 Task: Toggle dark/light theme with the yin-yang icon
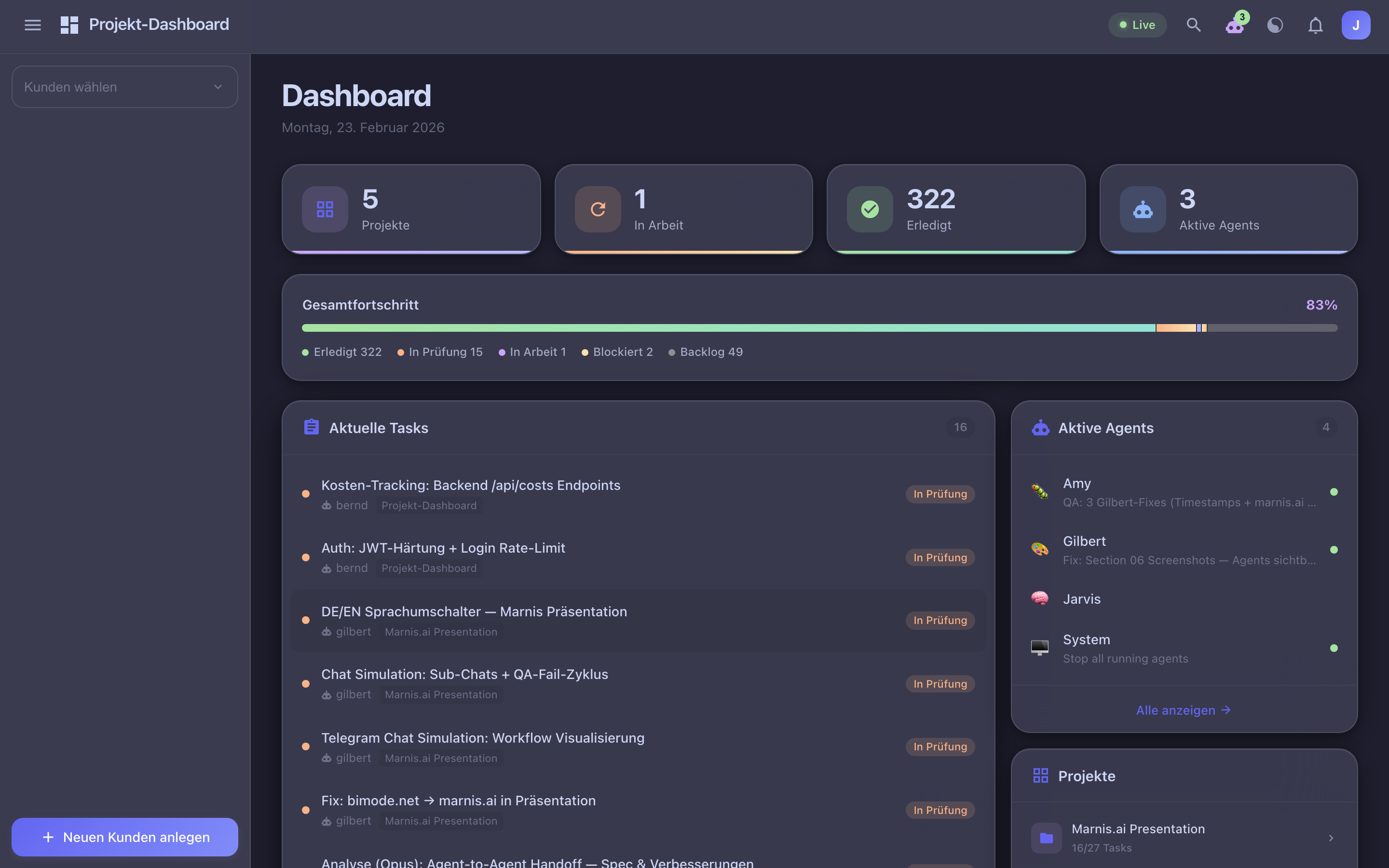pos(1275,25)
